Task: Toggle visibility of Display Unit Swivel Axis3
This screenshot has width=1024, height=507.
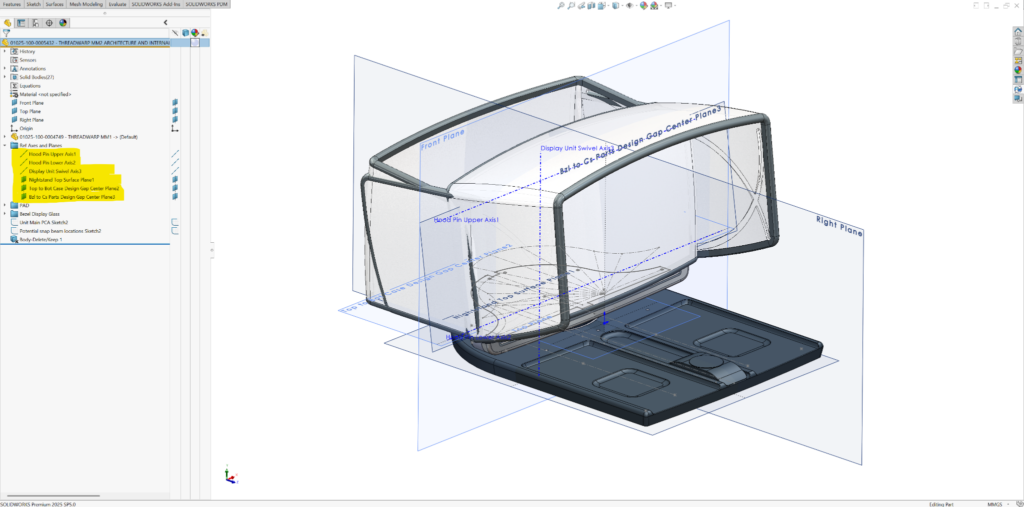Action: [x=175, y=171]
